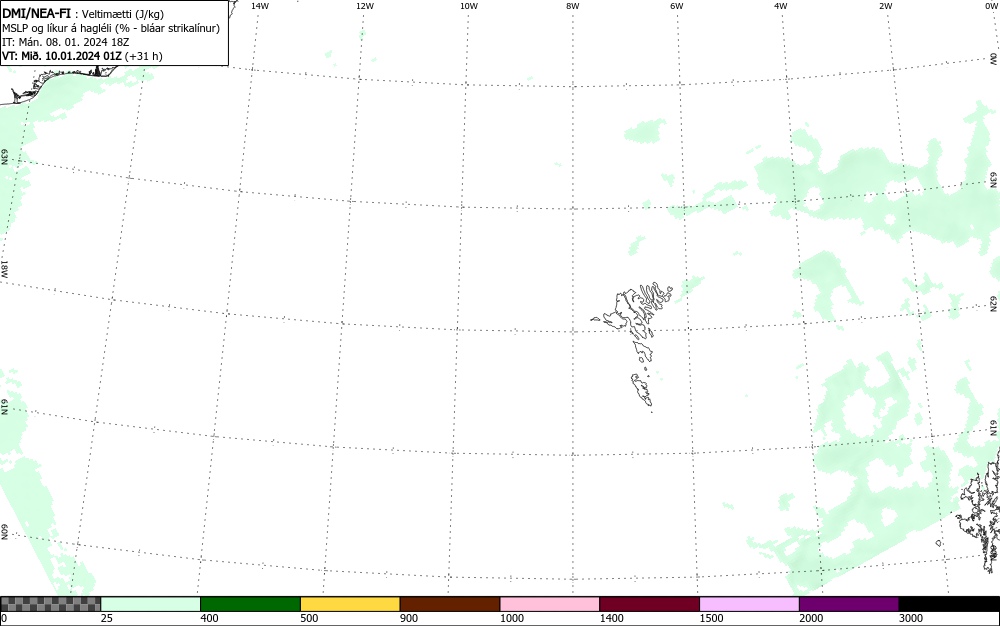Click the '18W' label on left edge
Viewport: 1000px width, 626px height.
pos(4,268)
